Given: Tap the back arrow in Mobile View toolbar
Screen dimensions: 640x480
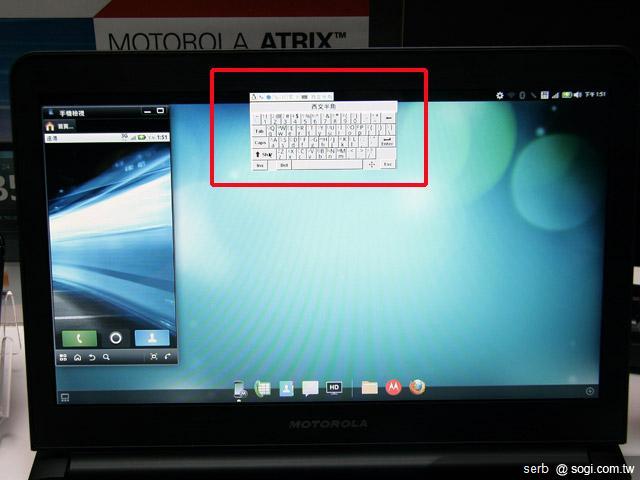Looking at the screenshot, I should [92, 358].
